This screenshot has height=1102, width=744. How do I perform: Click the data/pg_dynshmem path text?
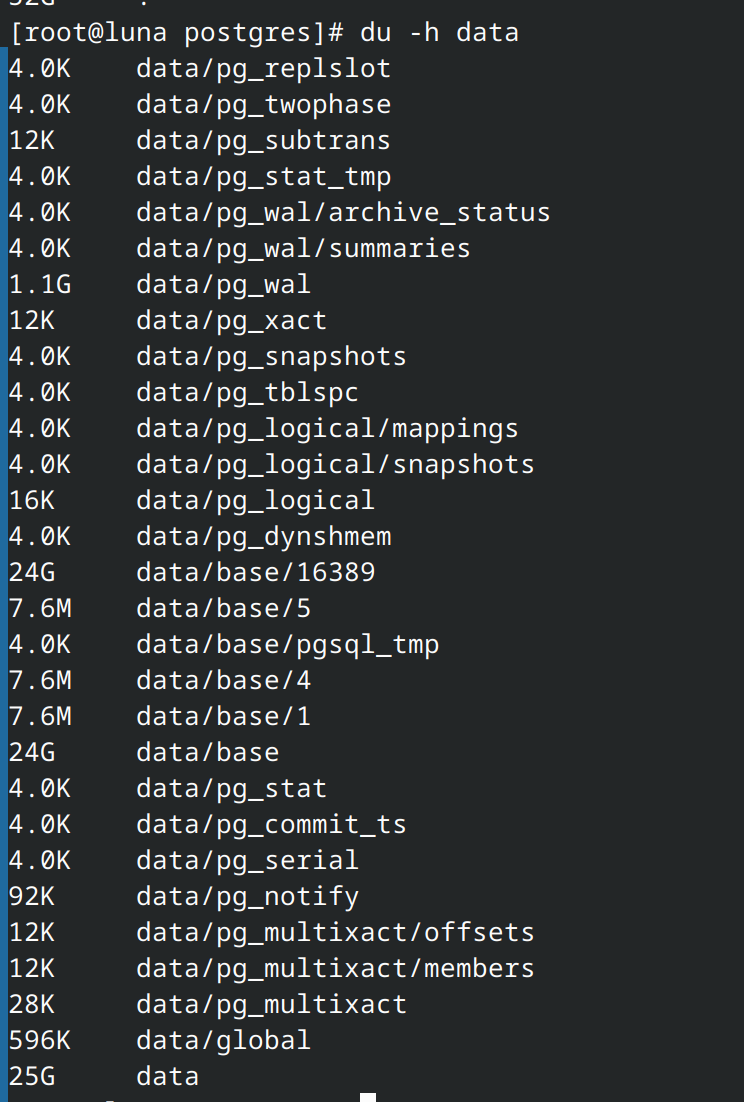(x=263, y=536)
